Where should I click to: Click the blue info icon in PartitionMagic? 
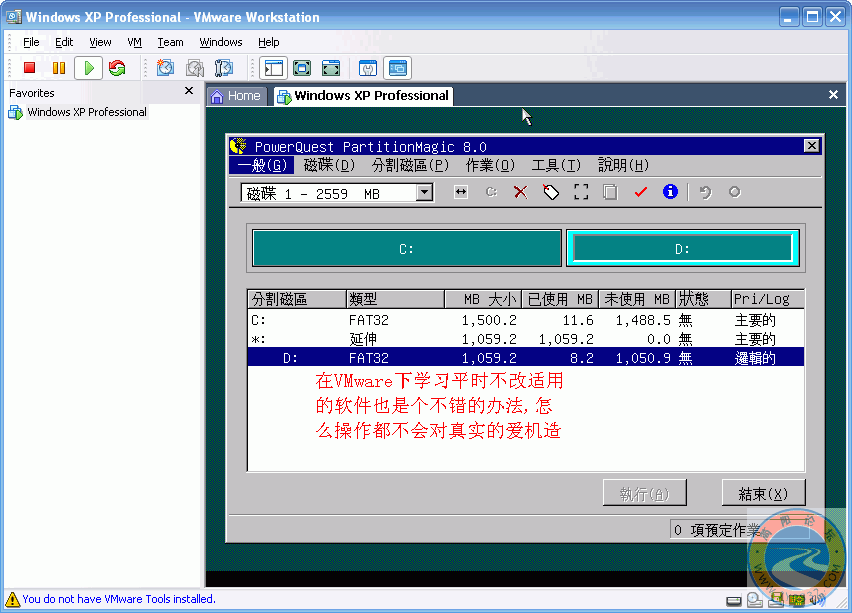click(670, 191)
